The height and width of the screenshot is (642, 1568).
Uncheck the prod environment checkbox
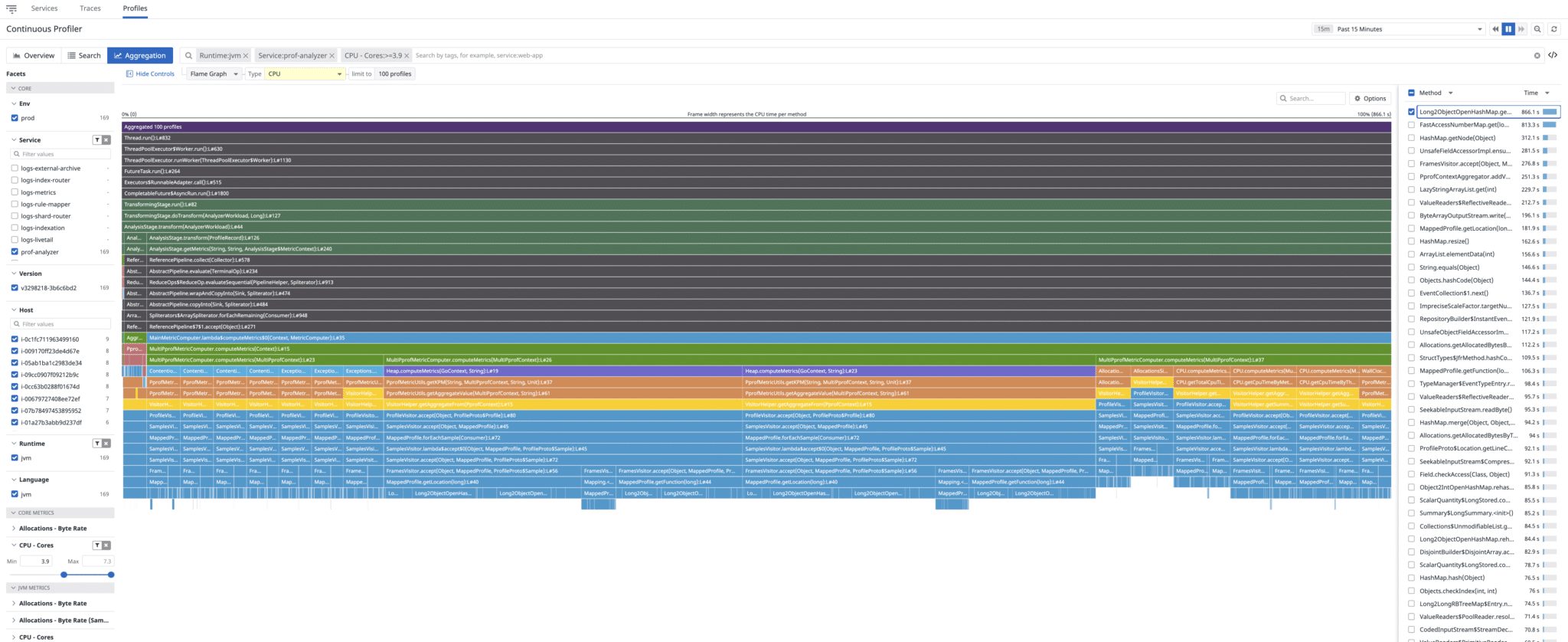point(15,118)
